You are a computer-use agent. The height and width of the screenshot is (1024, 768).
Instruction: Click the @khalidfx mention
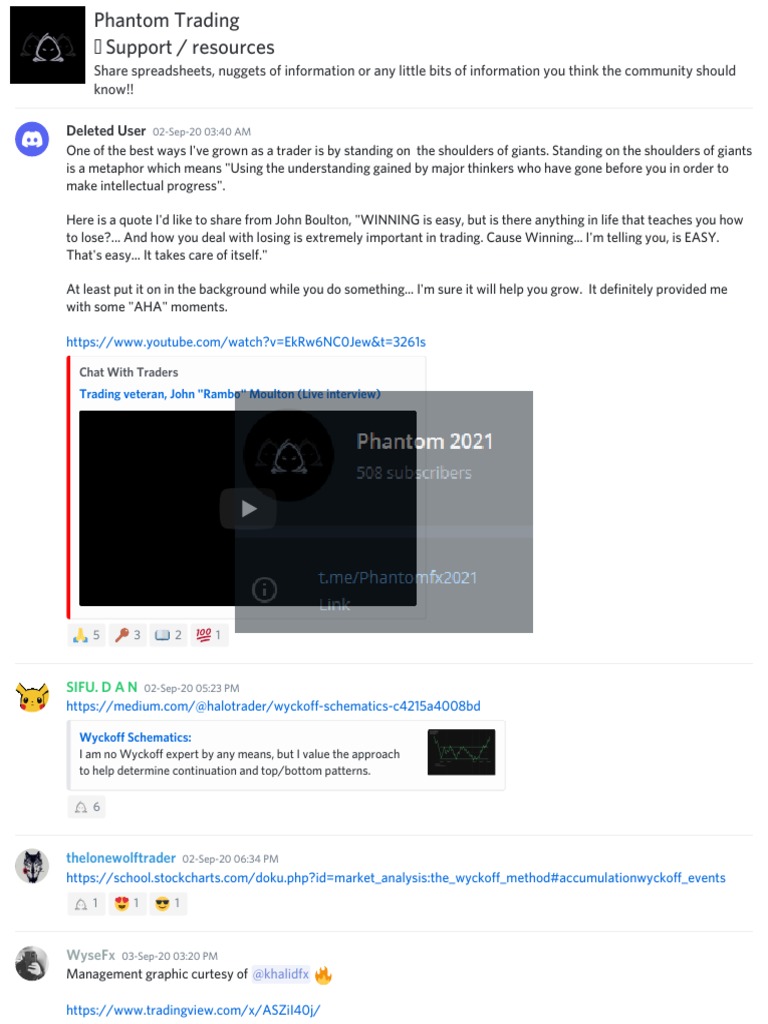pyautogui.click(x=281, y=974)
